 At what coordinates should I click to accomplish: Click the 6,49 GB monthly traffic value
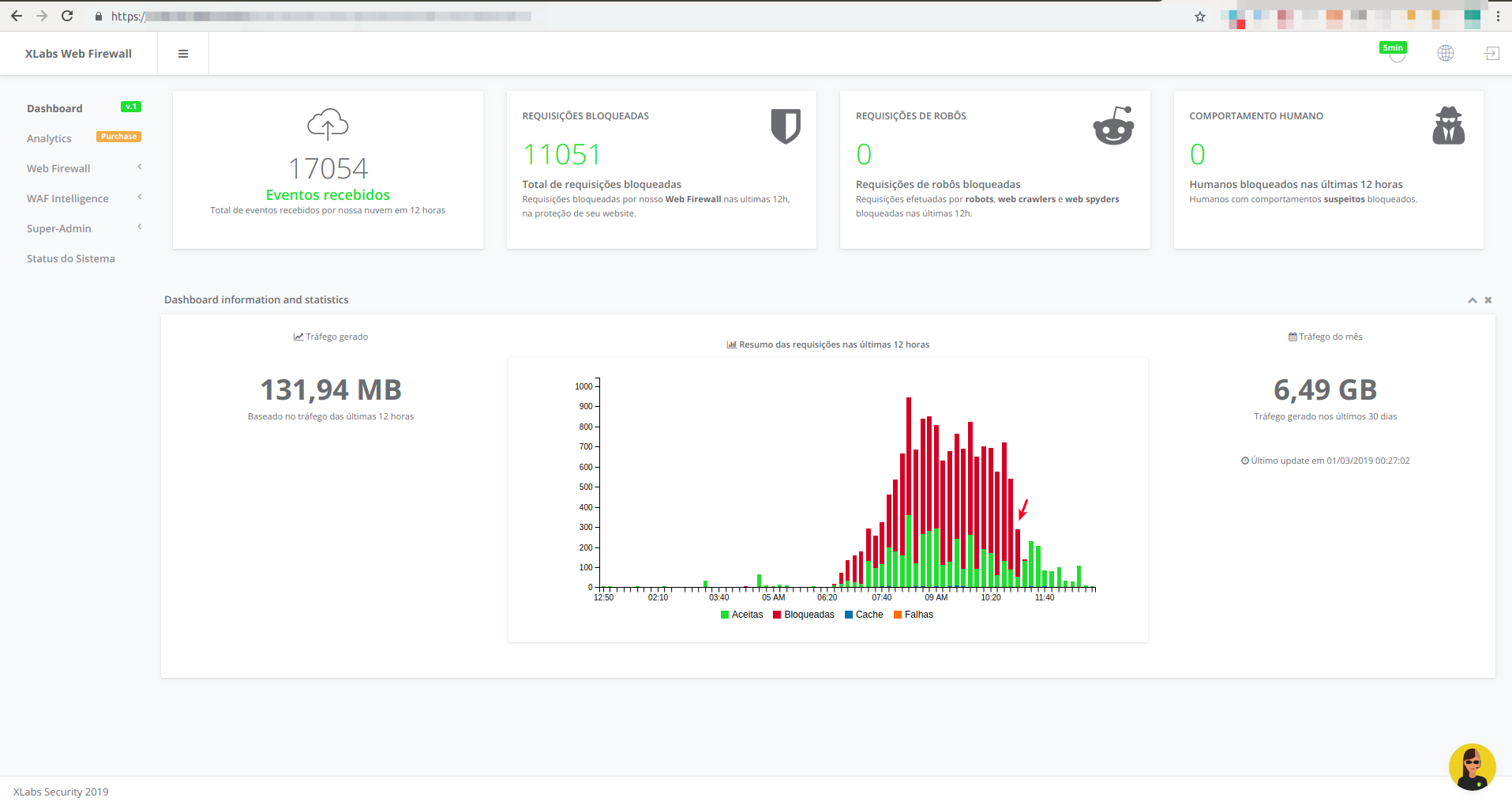[1325, 389]
